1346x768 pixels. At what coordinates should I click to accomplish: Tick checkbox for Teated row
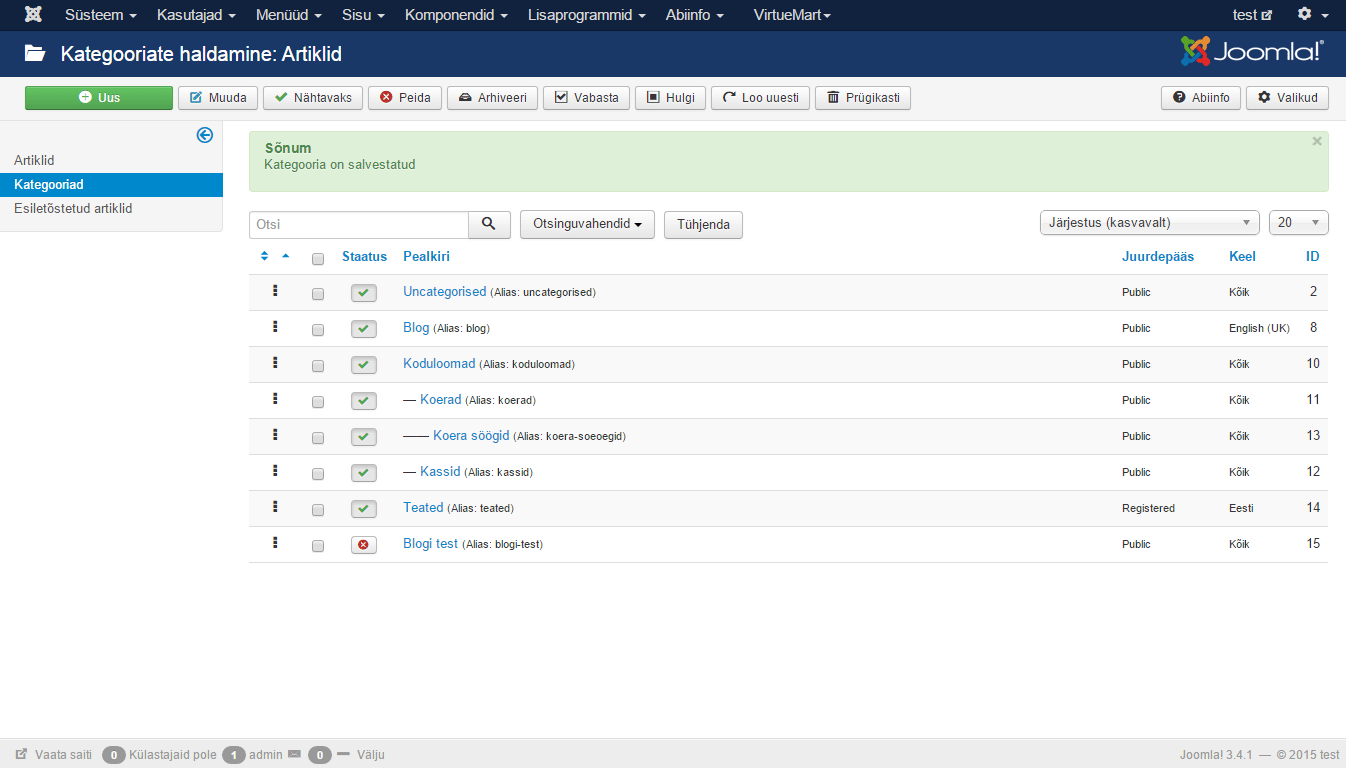click(318, 510)
